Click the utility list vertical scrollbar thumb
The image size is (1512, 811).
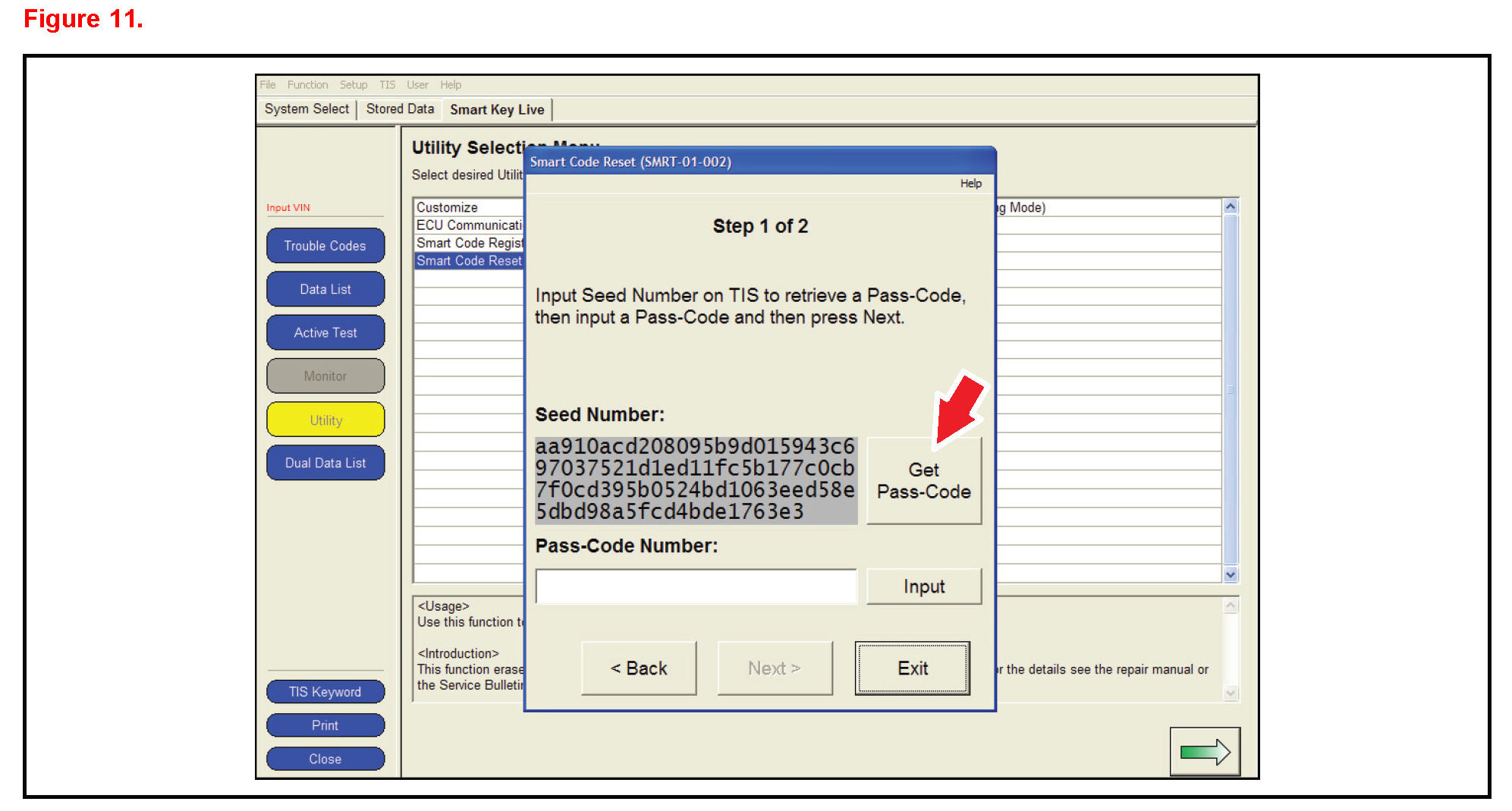1231,390
